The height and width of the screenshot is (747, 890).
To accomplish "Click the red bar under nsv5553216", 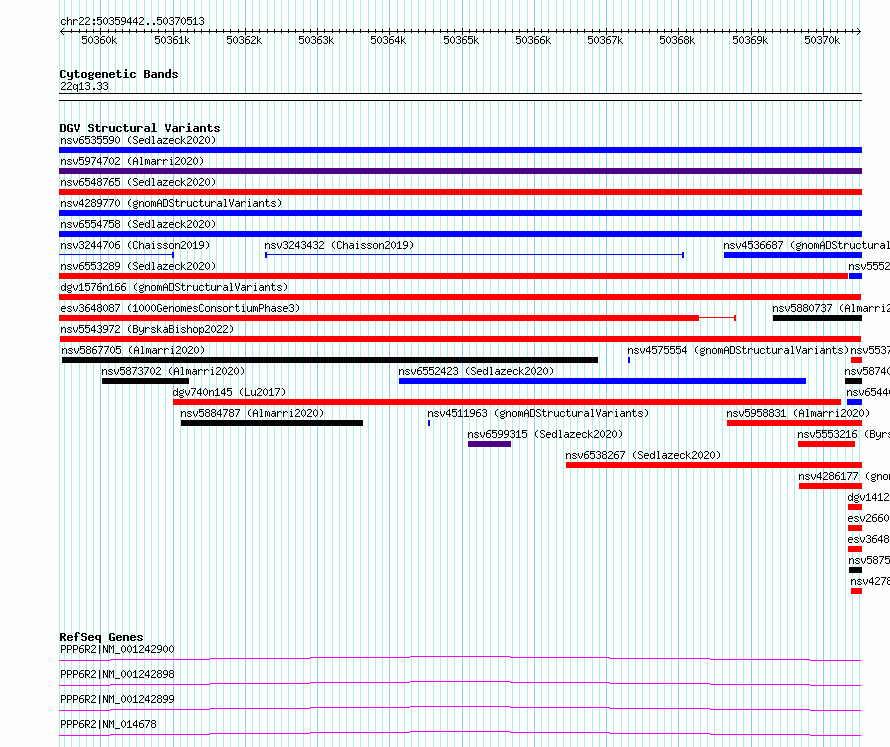I will (826, 444).
